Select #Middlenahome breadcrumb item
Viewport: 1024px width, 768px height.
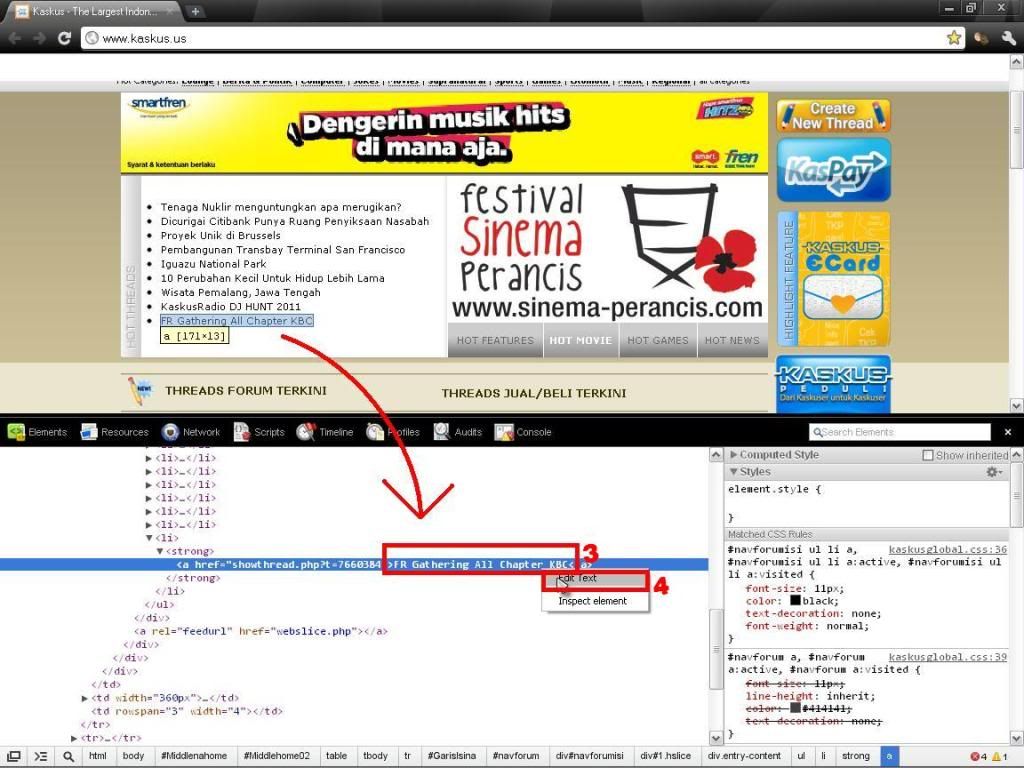(x=194, y=756)
